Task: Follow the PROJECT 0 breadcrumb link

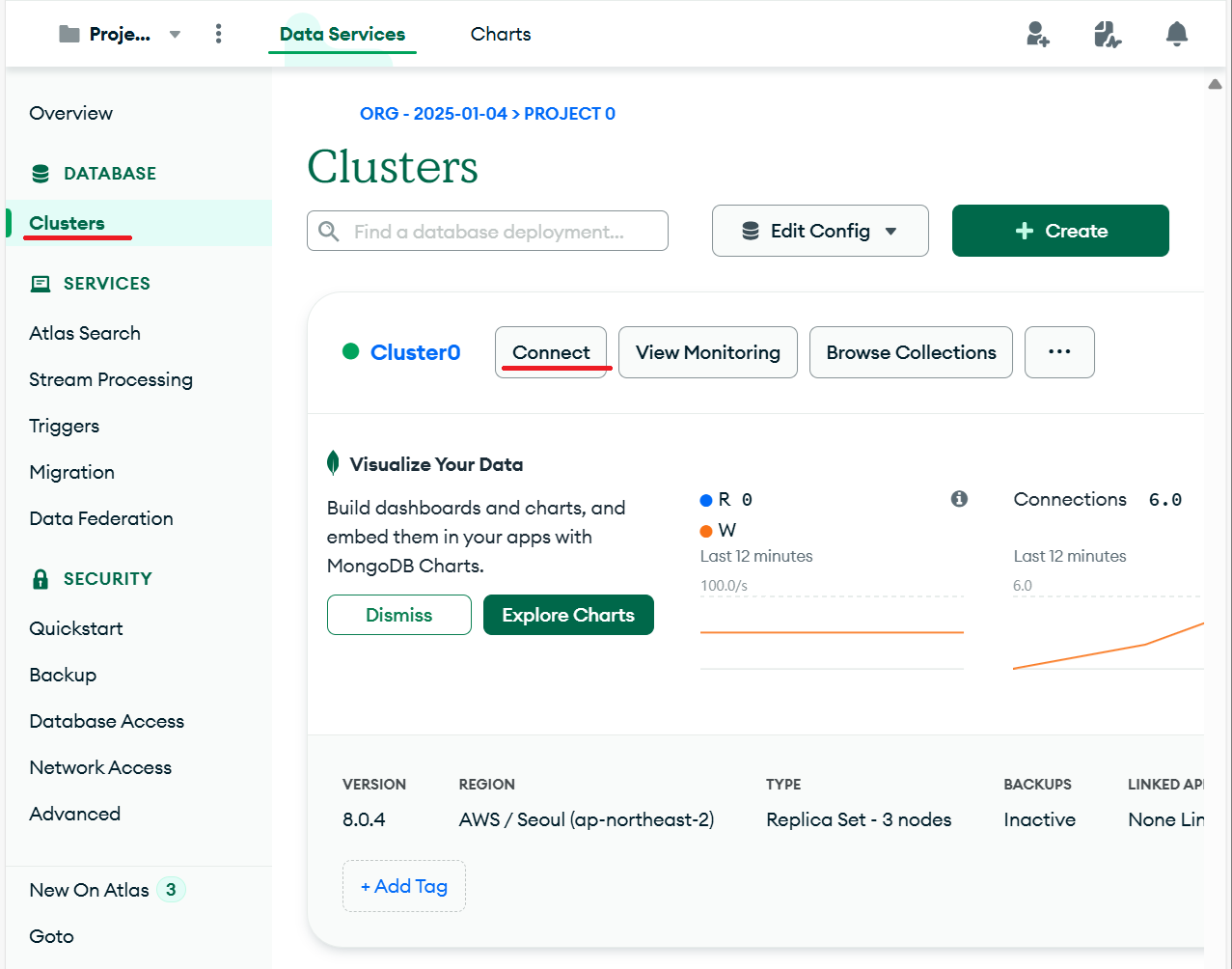Action: (x=569, y=114)
